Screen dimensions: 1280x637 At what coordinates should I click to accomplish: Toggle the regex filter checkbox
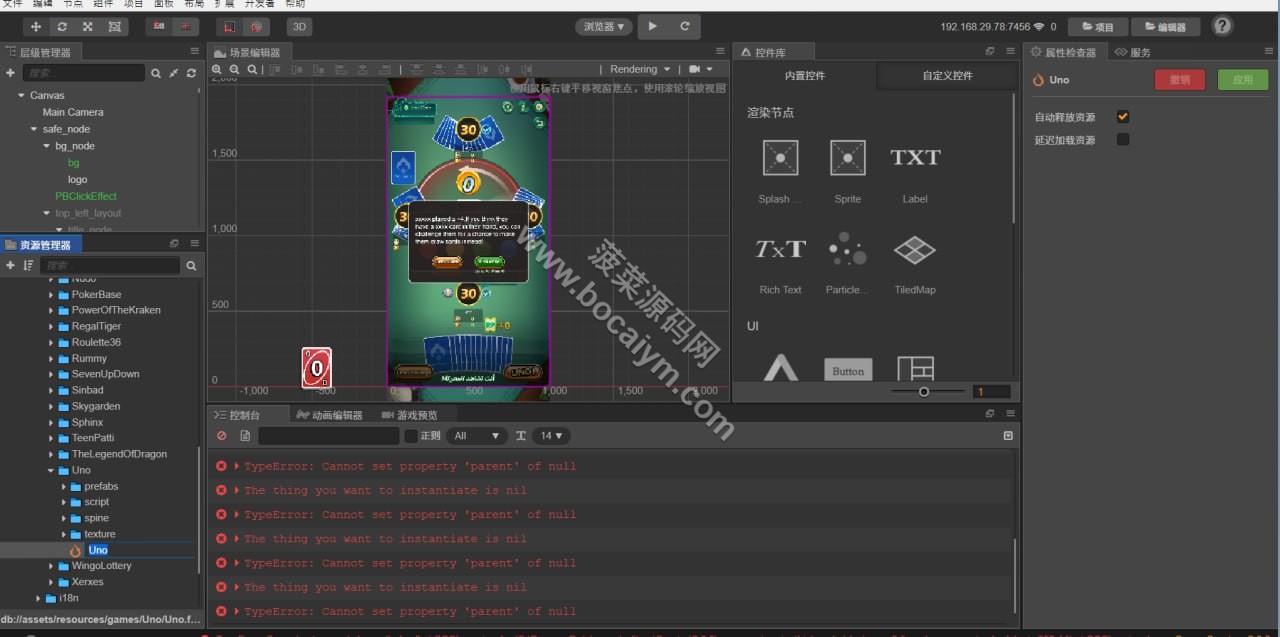[x=410, y=436]
